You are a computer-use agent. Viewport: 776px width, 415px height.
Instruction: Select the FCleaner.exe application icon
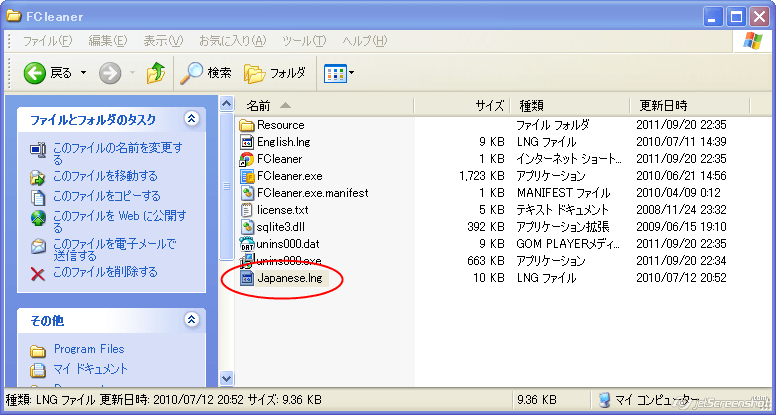(x=247, y=176)
